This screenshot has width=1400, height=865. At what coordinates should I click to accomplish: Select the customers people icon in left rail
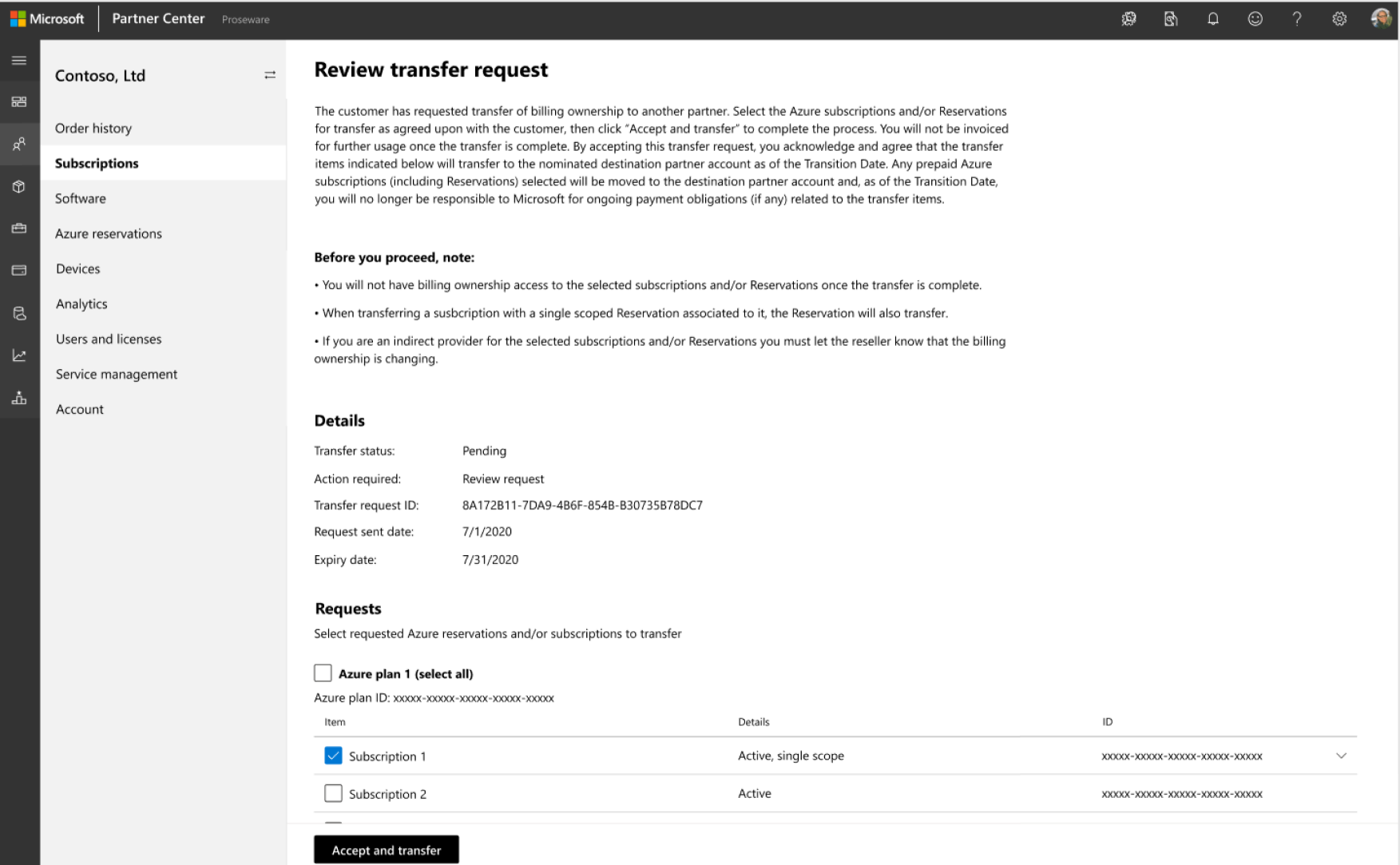point(19,145)
